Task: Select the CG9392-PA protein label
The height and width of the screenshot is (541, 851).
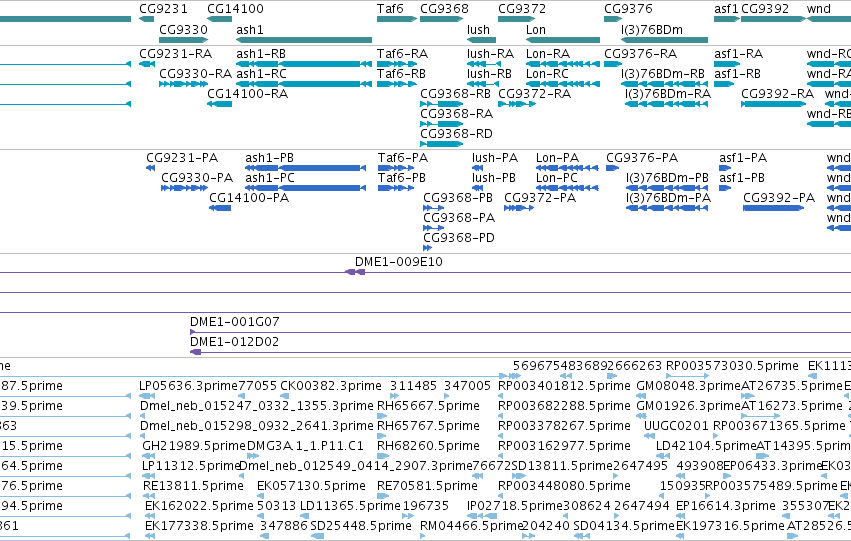Action: pos(779,198)
